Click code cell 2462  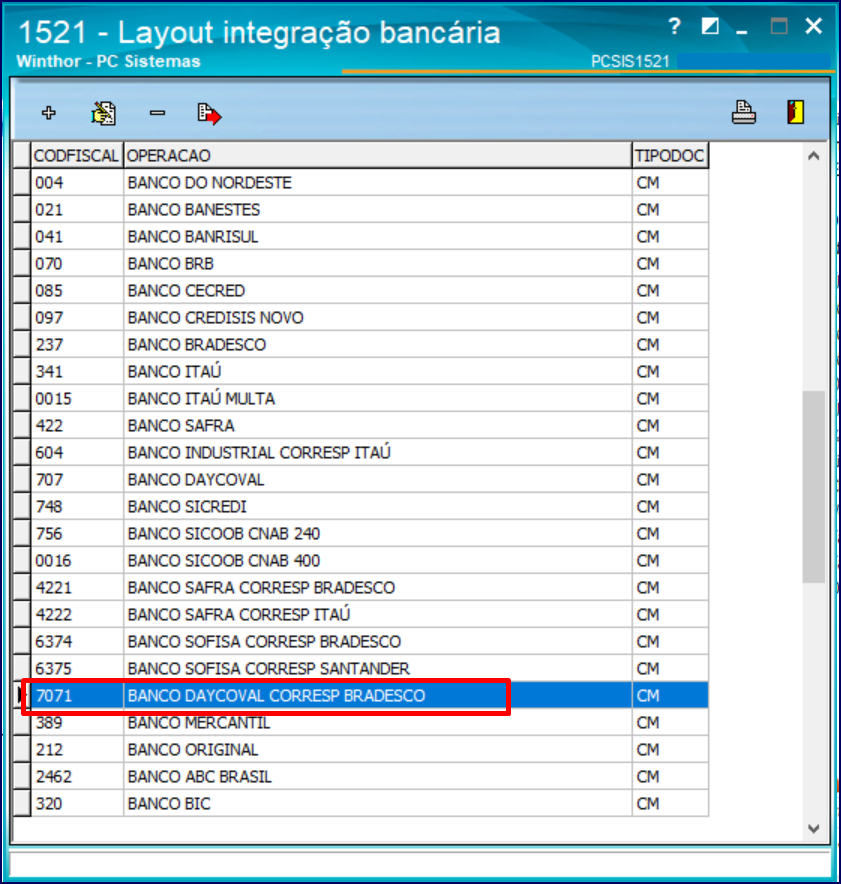coord(77,777)
